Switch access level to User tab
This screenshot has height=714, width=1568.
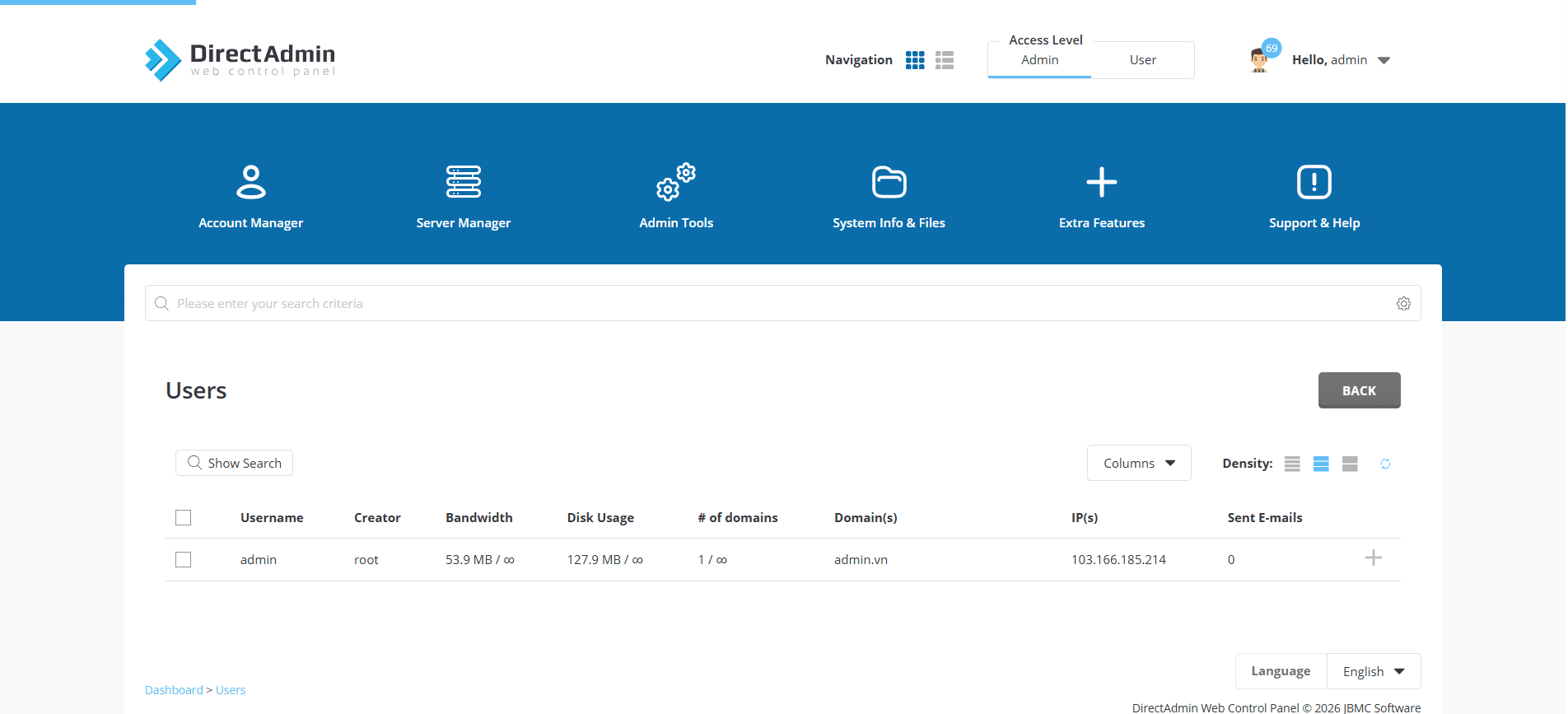1142,60
